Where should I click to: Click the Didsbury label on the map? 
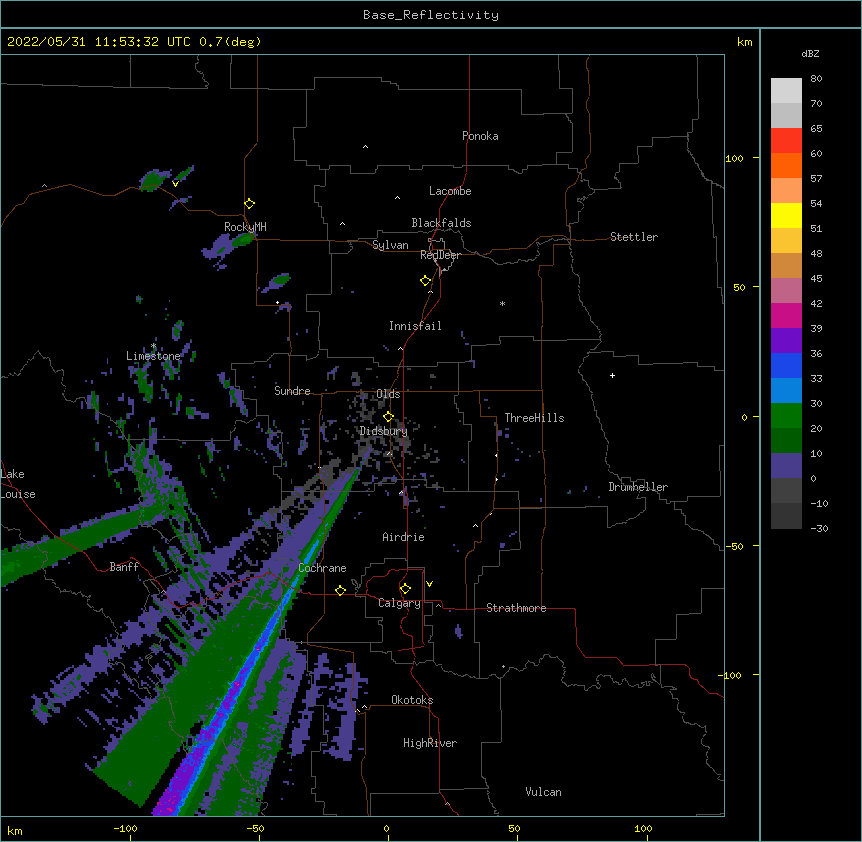click(383, 431)
